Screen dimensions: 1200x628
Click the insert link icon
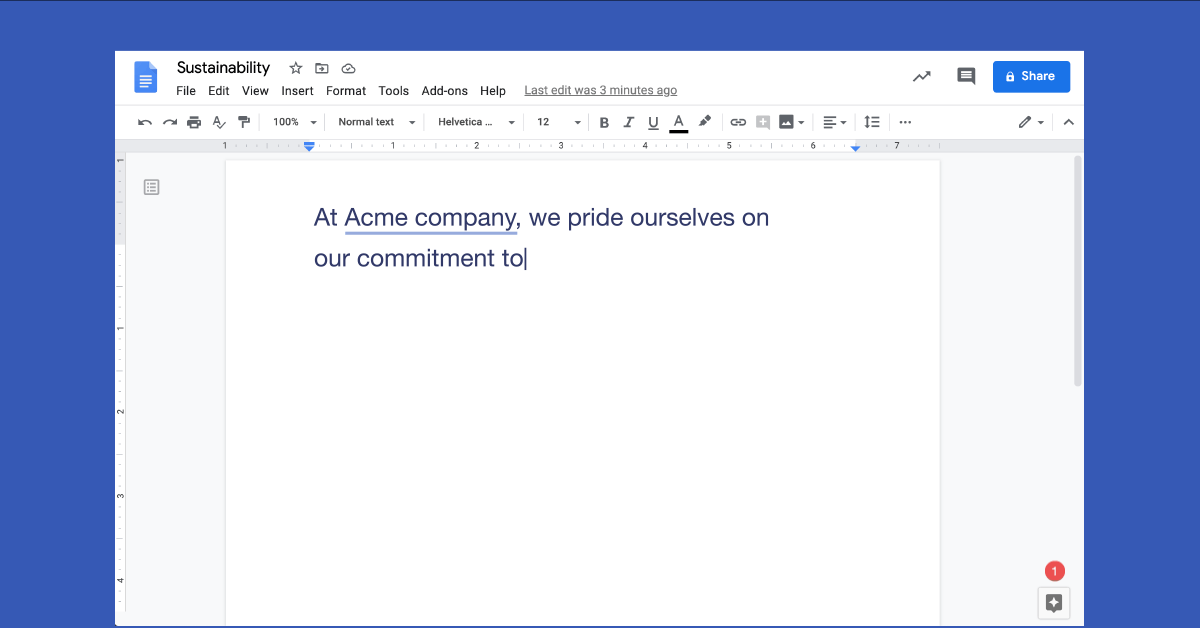(738, 122)
